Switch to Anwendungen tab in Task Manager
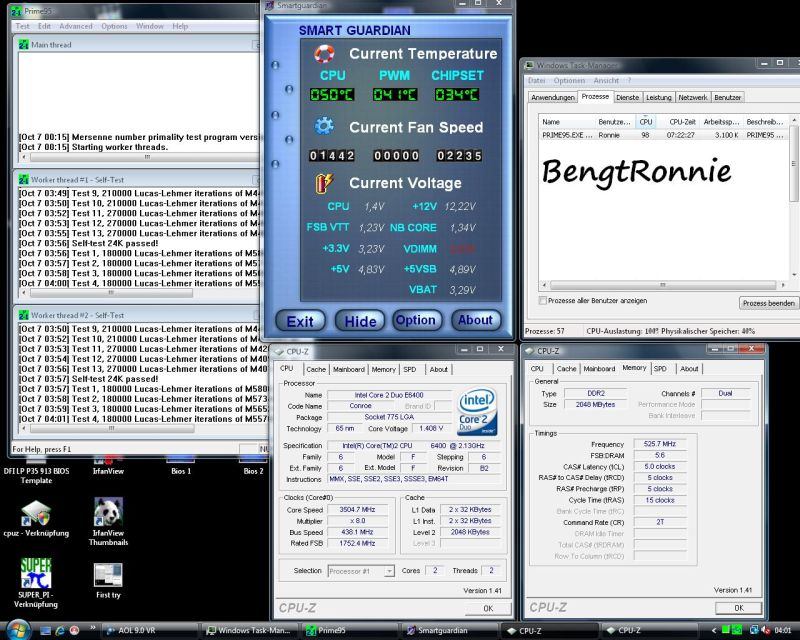Image resolution: width=800 pixels, height=640 pixels. tap(553, 97)
